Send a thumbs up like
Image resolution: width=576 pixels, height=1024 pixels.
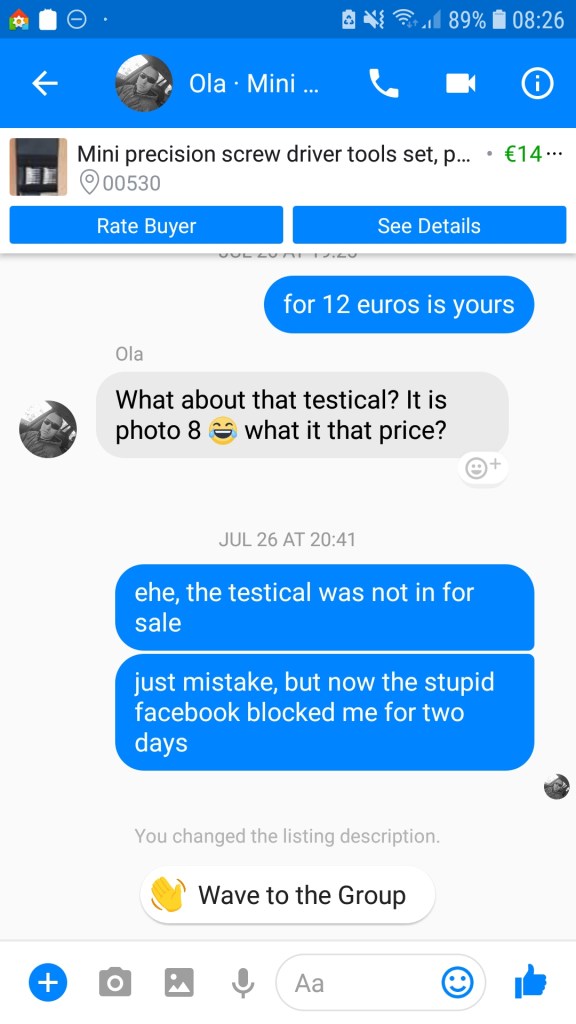point(531,982)
